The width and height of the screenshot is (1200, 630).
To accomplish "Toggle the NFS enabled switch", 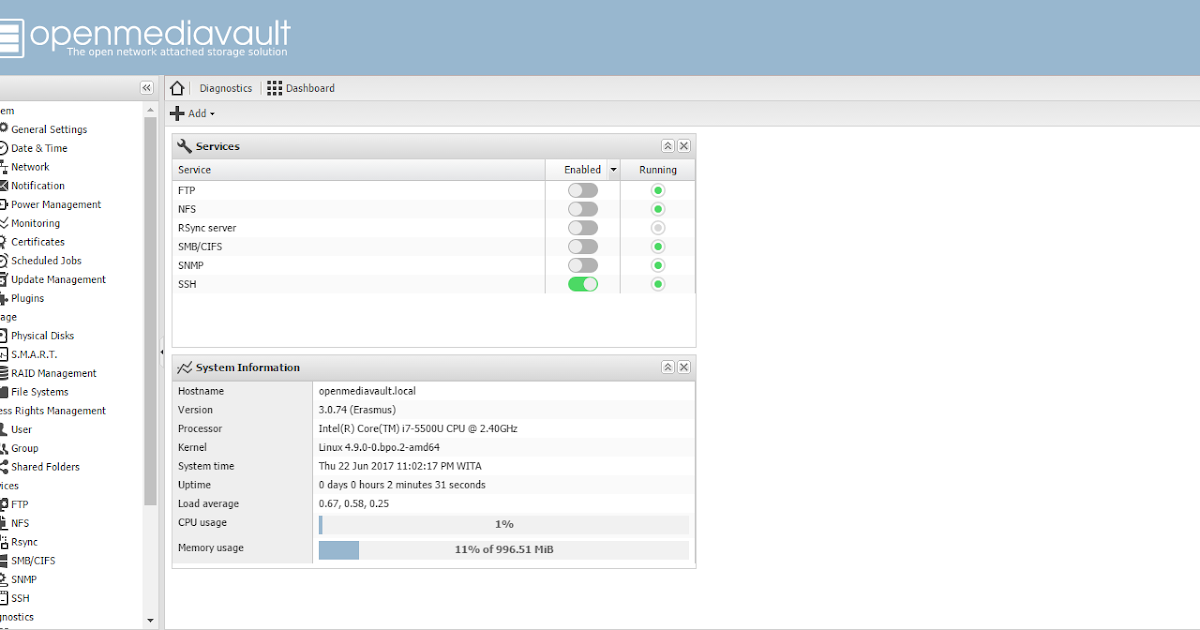I will point(583,209).
